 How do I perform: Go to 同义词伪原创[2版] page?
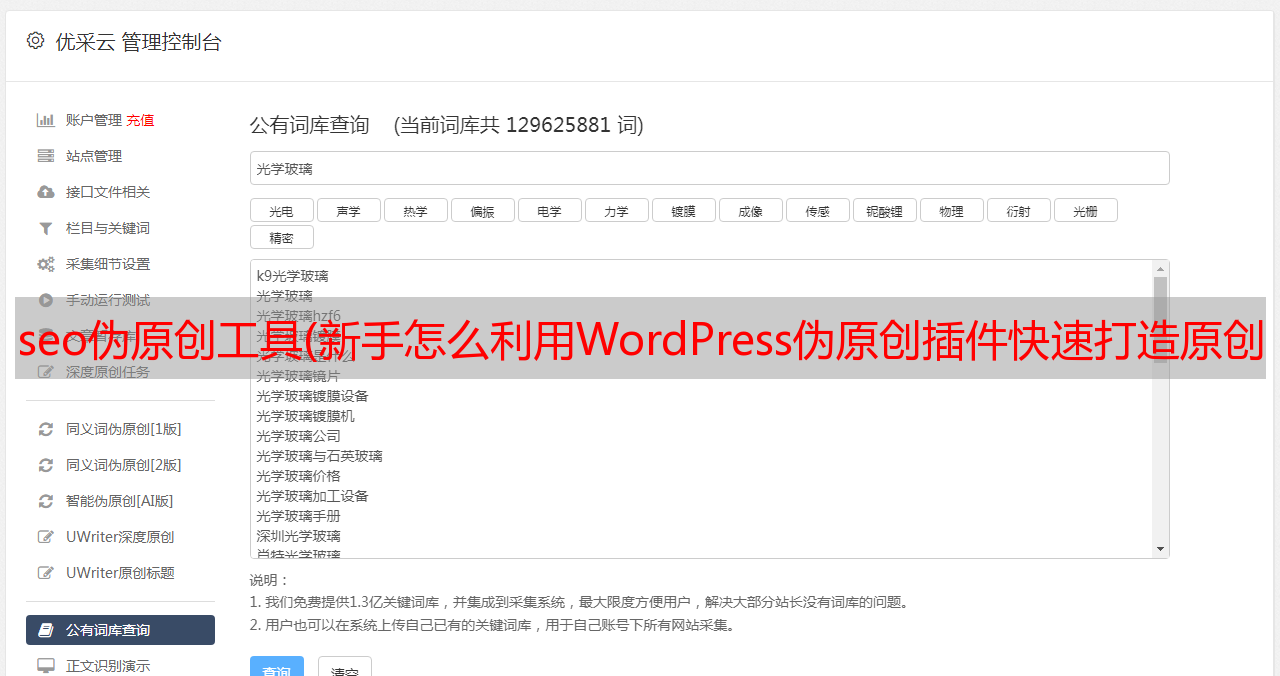click(124, 465)
